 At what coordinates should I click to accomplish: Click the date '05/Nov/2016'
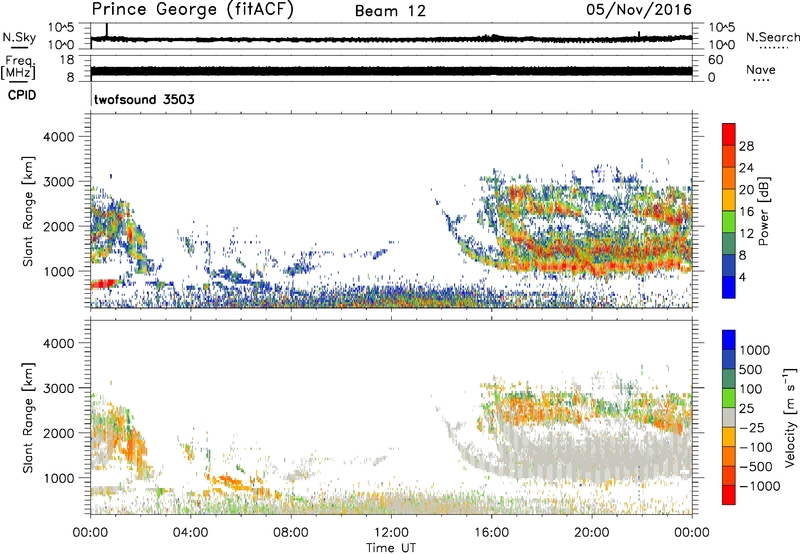point(639,10)
